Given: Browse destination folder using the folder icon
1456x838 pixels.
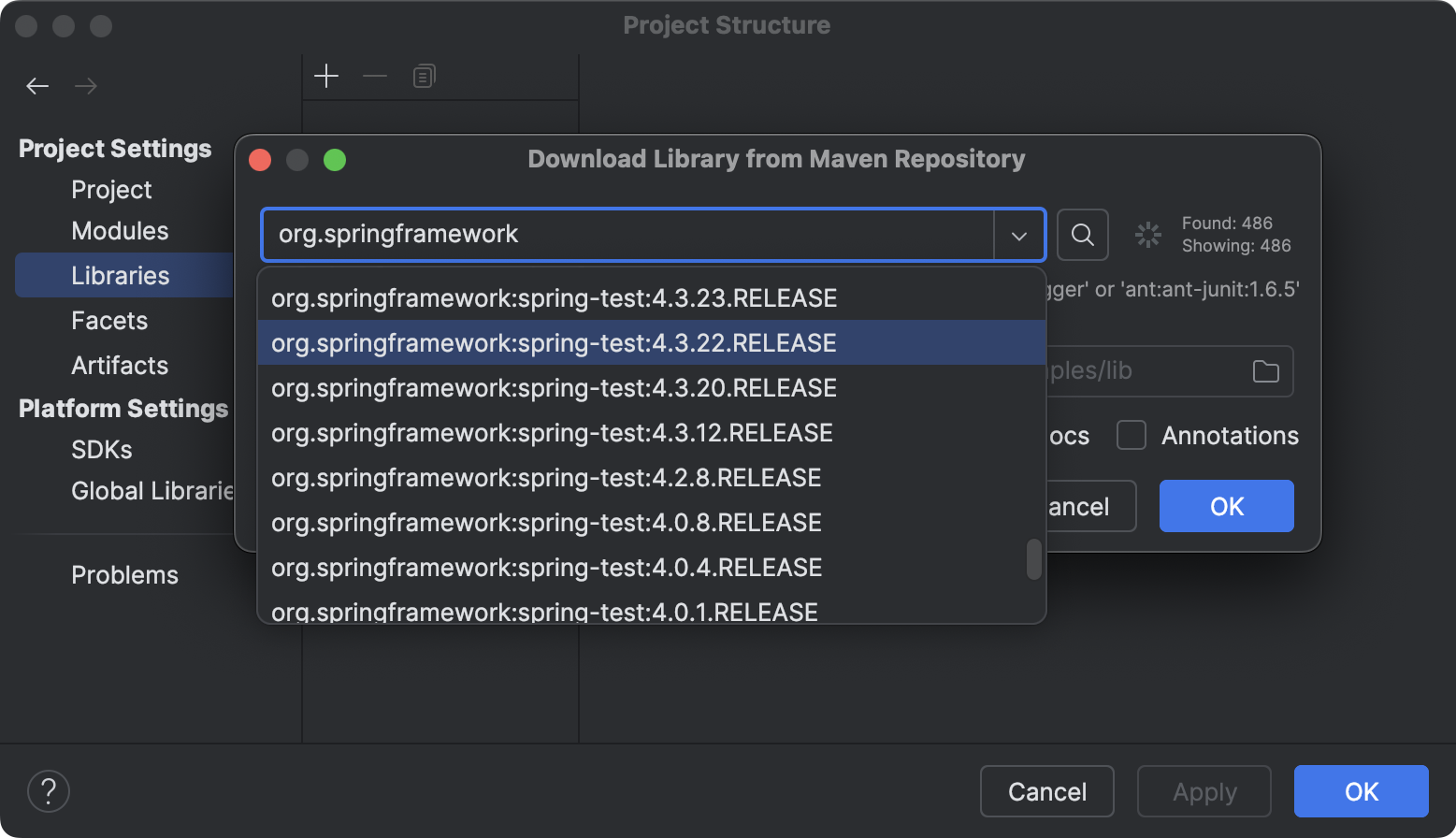Looking at the screenshot, I should click(x=1266, y=371).
